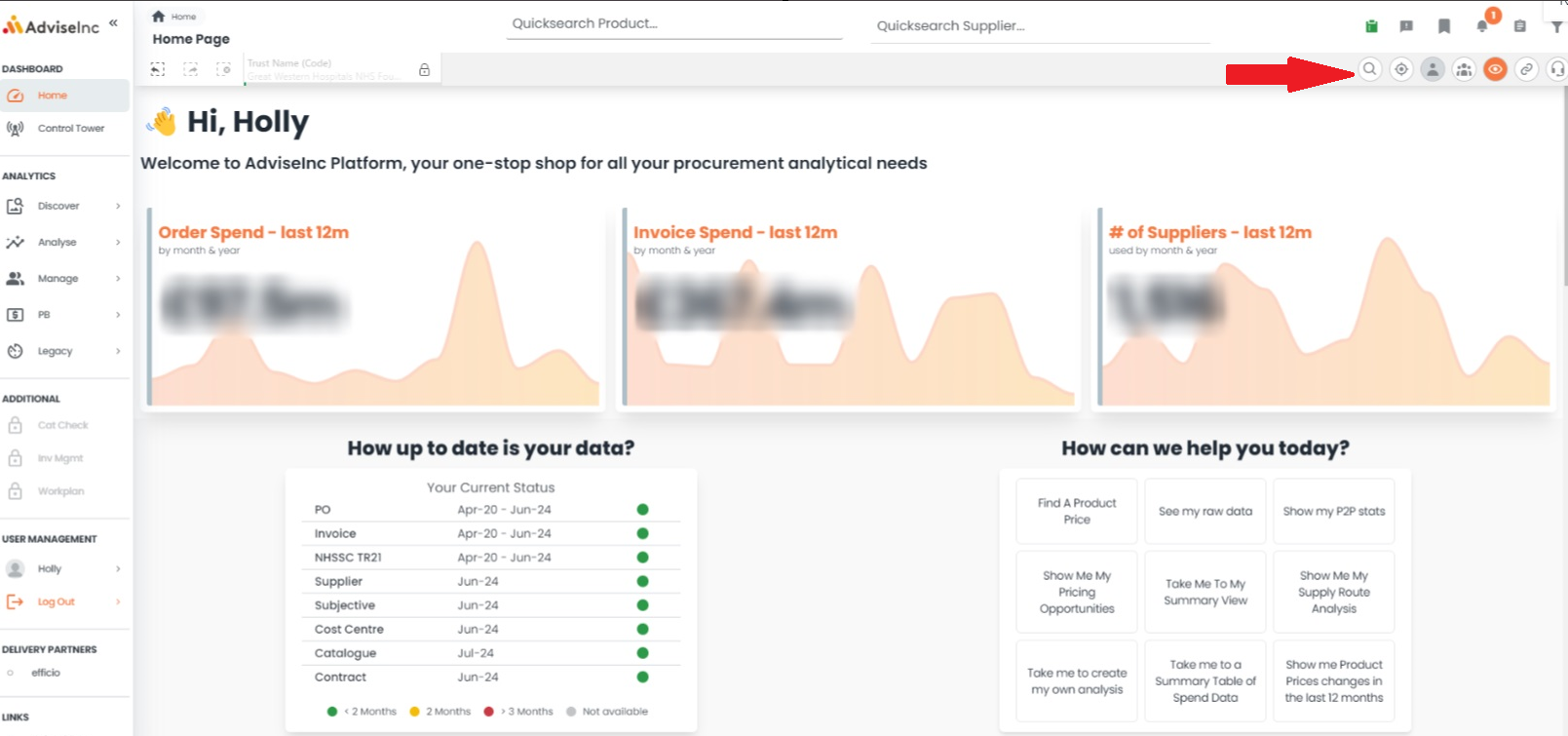Select the single user view icon
Image resolution: width=1568 pixels, height=736 pixels.
click(1433, 69)
